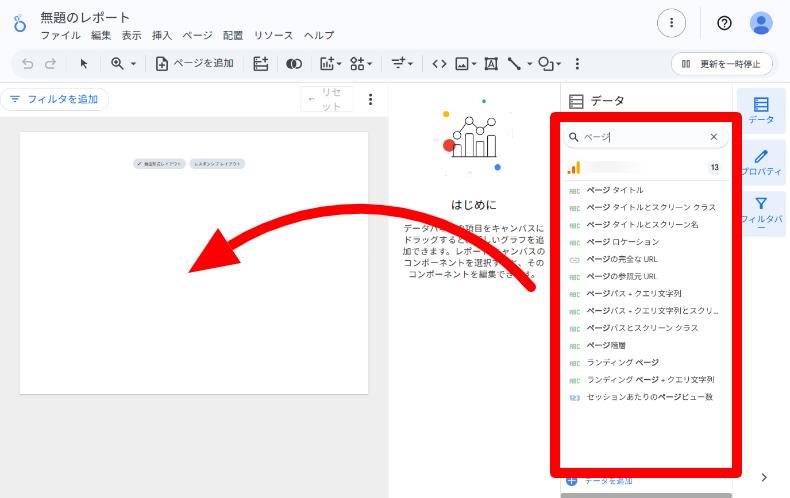The image size is (790, 498).
Task: Click the add chart icon
Action: [327, 64]
